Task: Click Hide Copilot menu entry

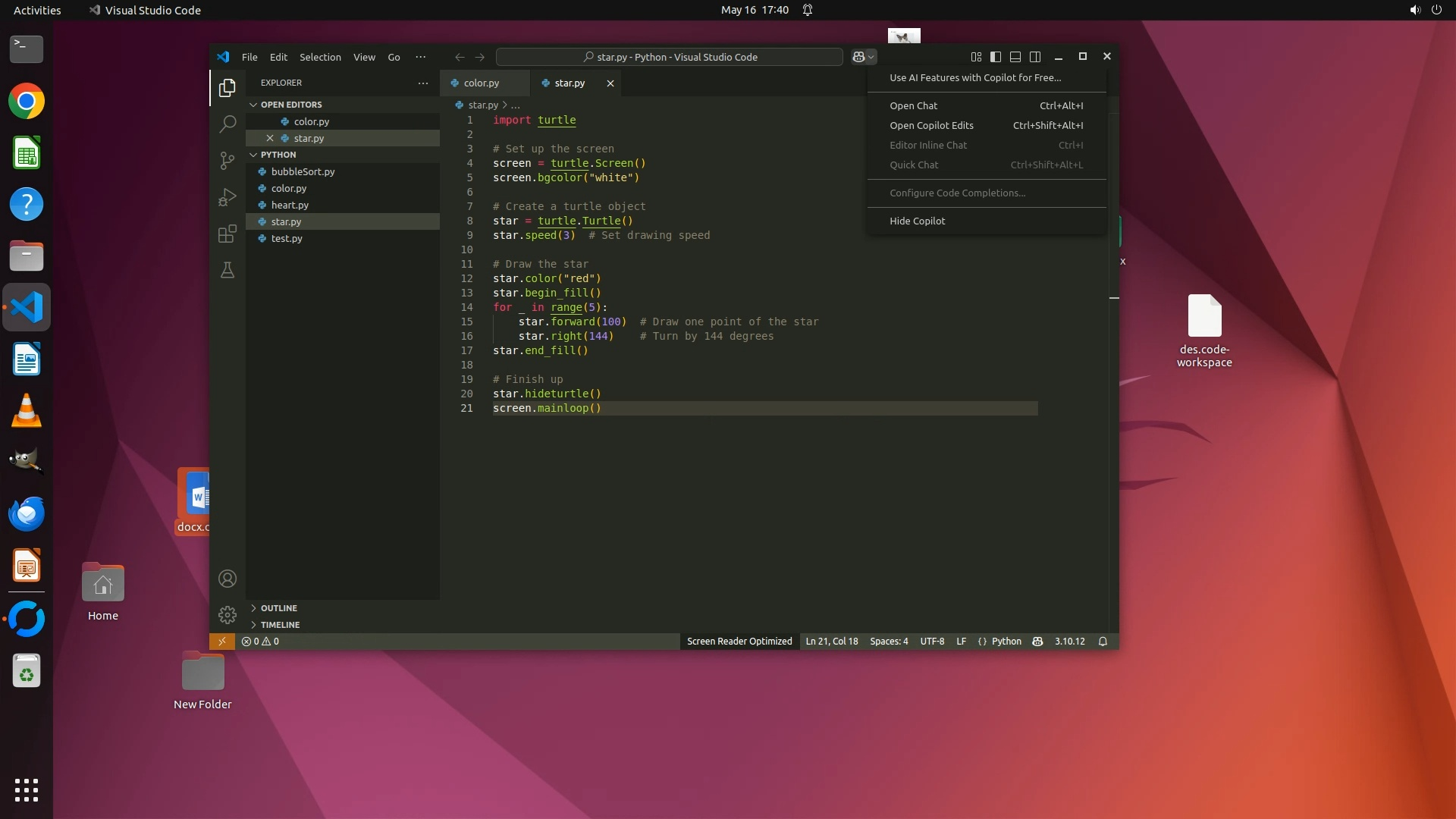Action: pyautogui.click(x=917, y=221)
